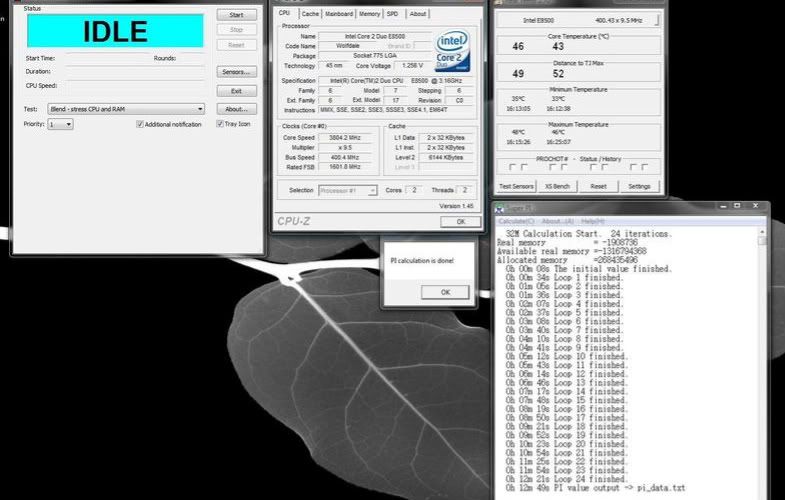The height and width of the screenshot is (500, 785).
Task: Click the XS Bench button
Action: pos(557,186)
